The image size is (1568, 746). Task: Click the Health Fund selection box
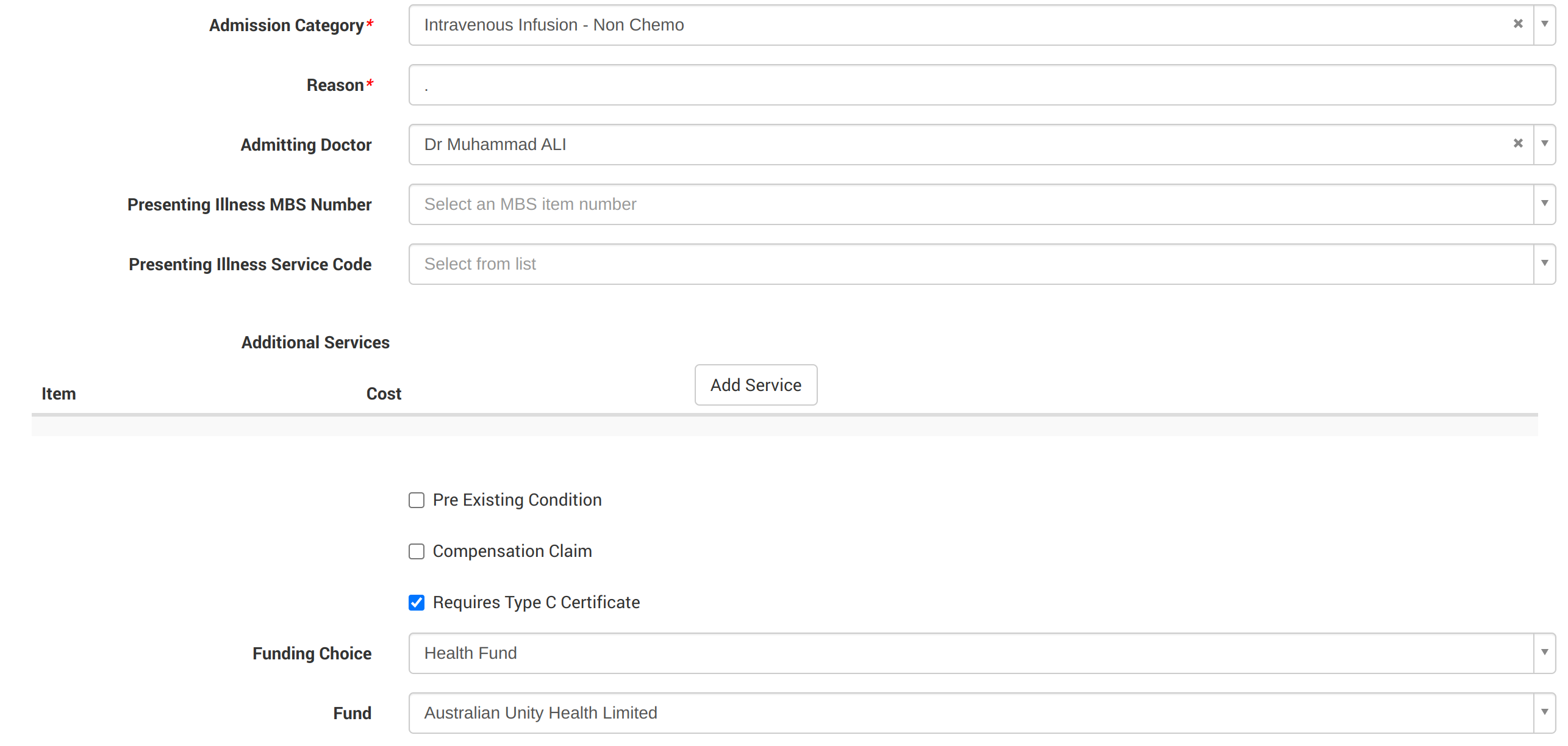point(970,653)
